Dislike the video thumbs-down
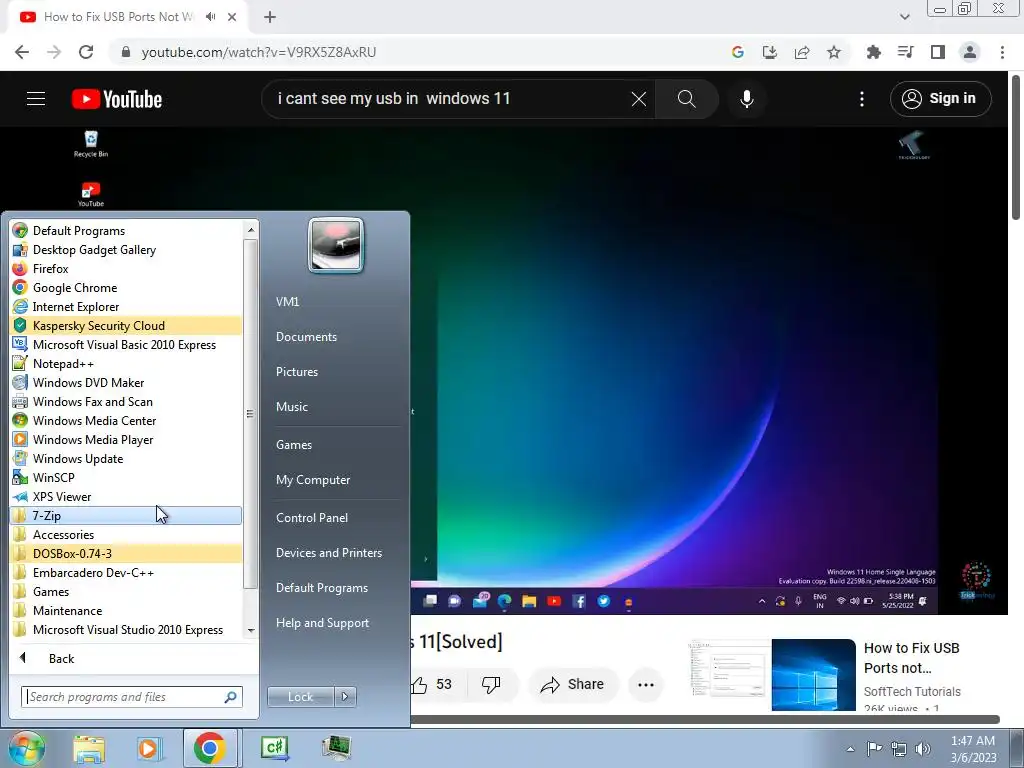1024x768 pixels. pyautogui.click(x=491, y=684)
